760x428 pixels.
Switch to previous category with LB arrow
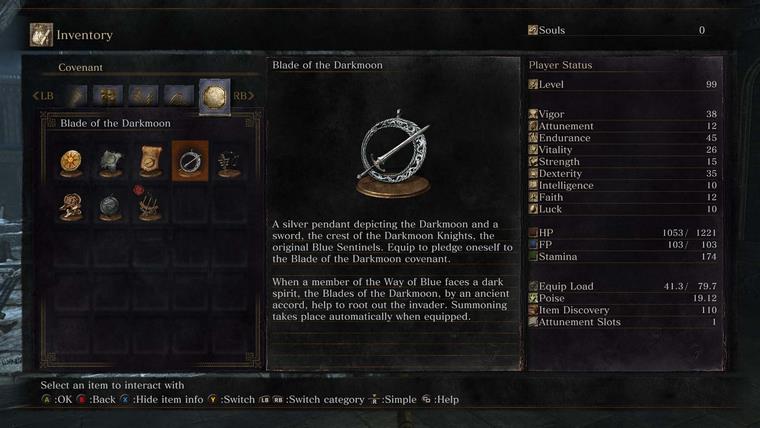click(43, 96)
